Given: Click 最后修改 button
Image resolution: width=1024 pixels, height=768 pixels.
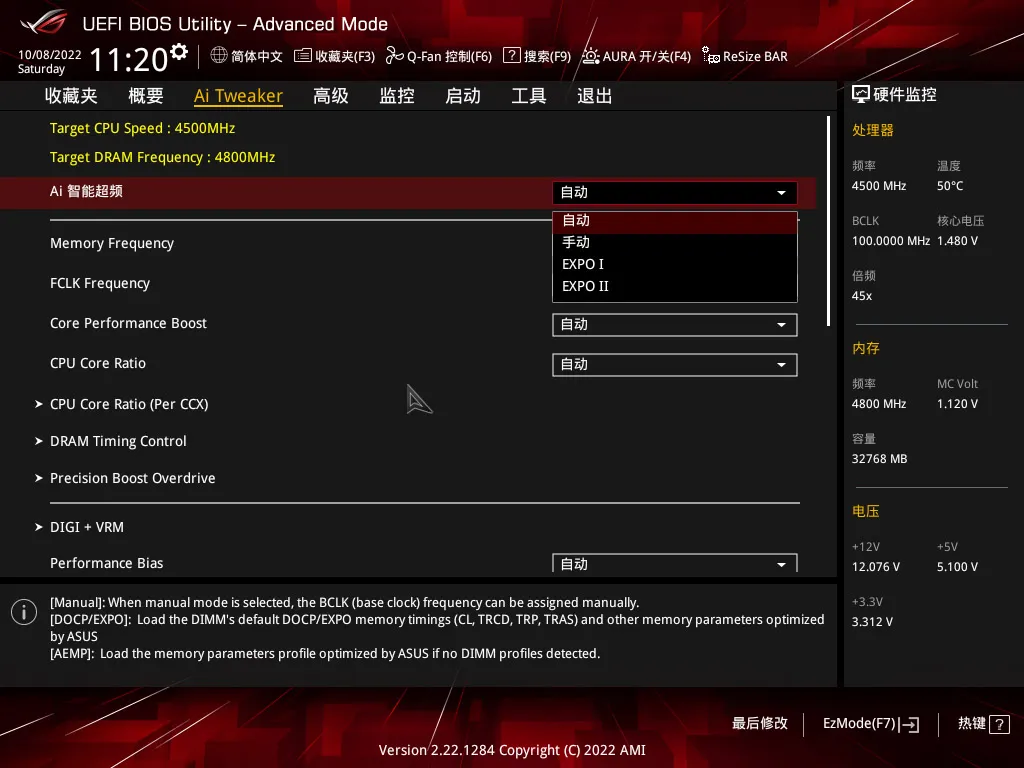Looking at the screenshot, I should click(760, 724).
